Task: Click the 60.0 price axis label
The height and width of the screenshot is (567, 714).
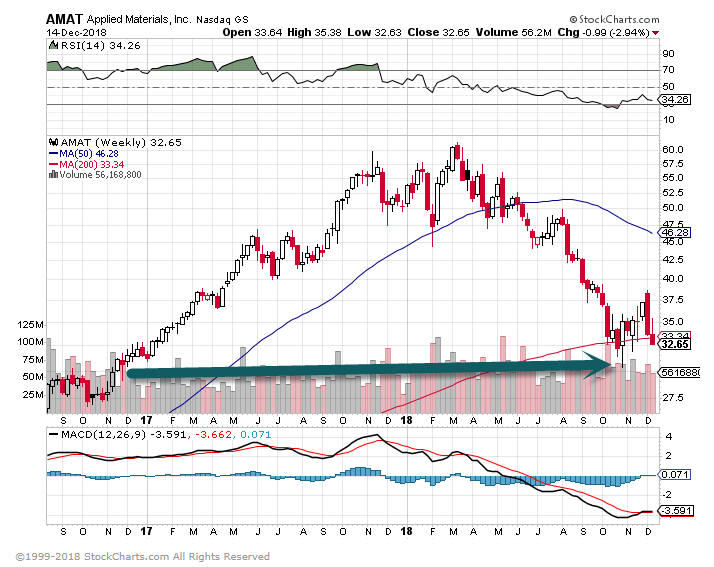Action: (x=673, y=149)
